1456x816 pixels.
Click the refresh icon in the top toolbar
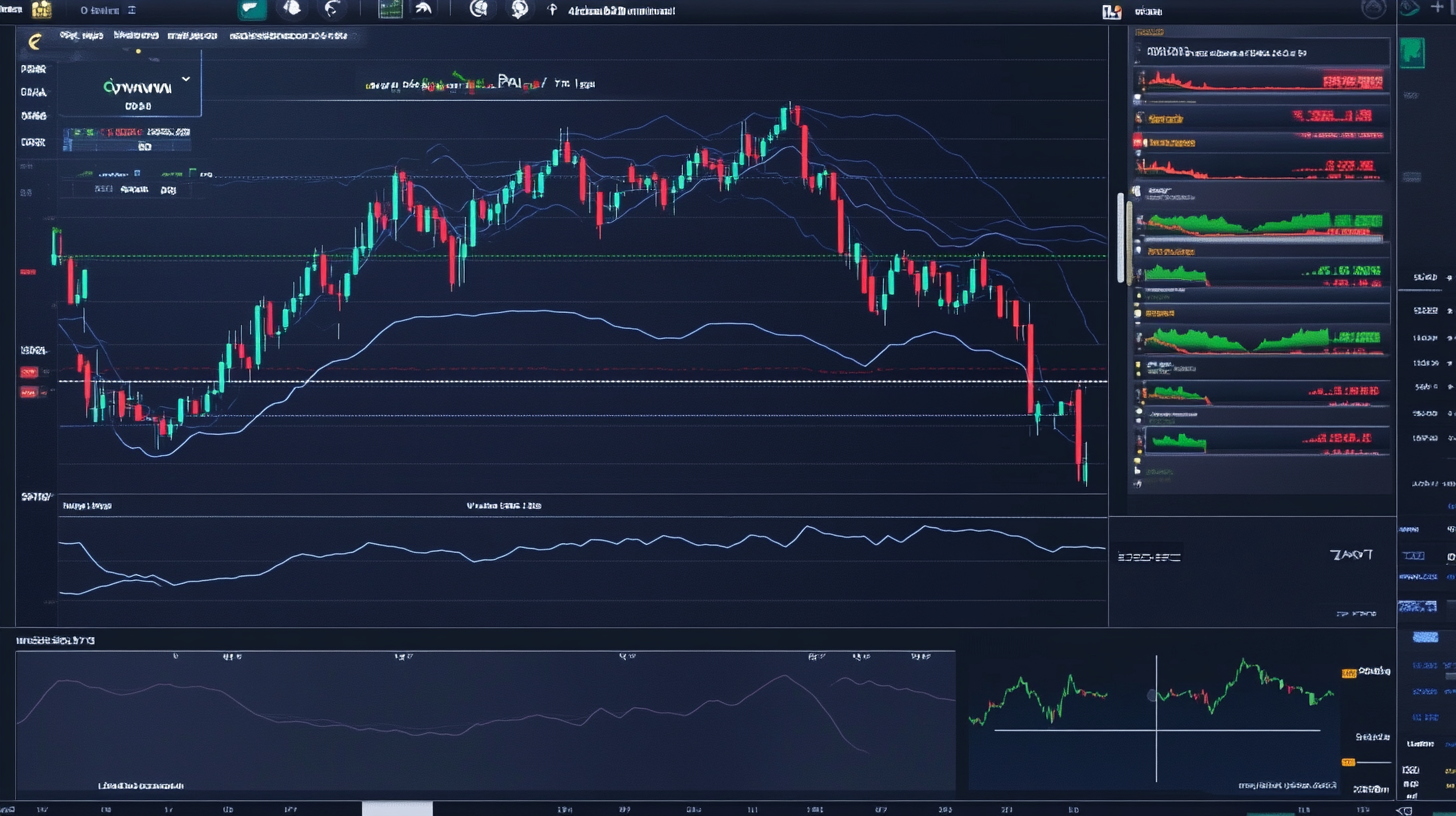(x=330, y=10)
